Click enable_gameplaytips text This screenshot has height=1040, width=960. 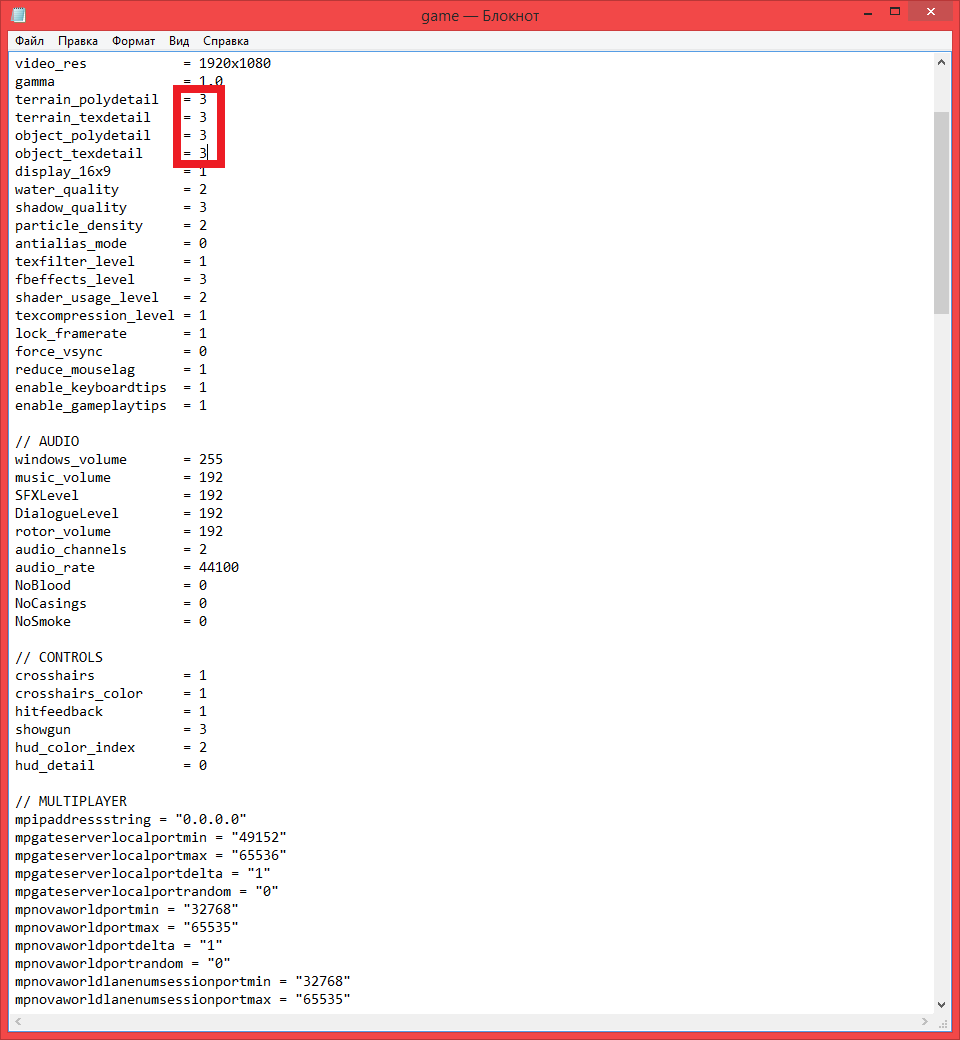click(x=91, y=405)
